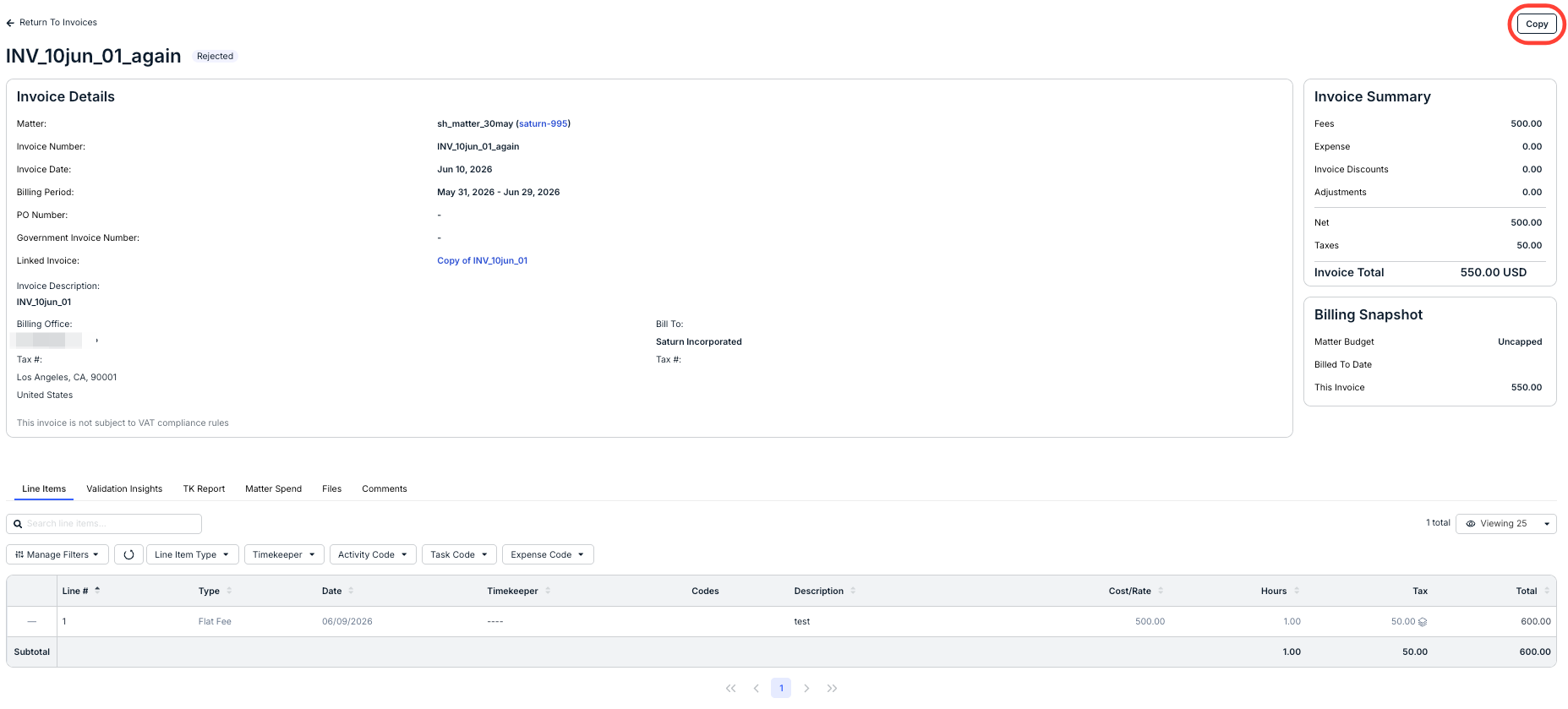Screen dimensions: 1568x709
Task: Click billing period May 31, 2026 - Jun 29, 2026
Action: (x=498, y=193)
